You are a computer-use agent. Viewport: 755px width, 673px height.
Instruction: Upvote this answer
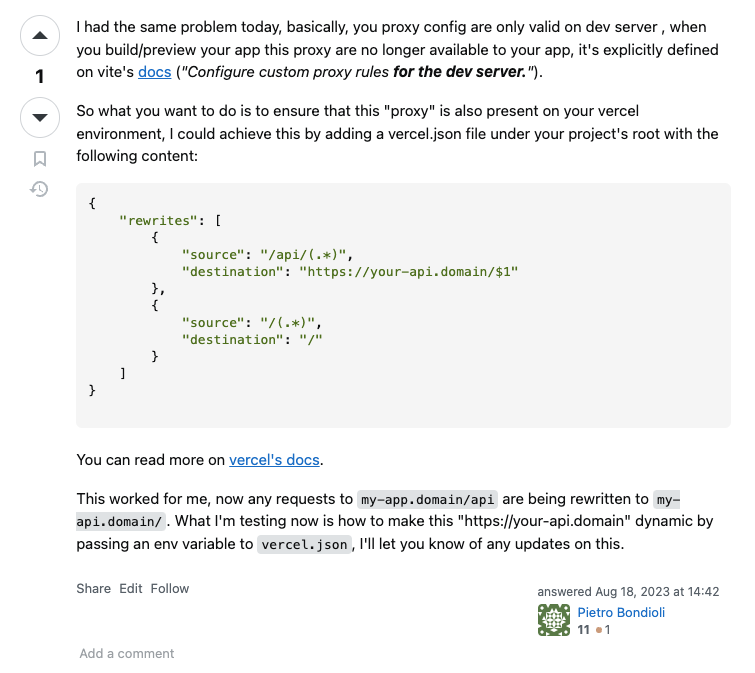[39, 36]
